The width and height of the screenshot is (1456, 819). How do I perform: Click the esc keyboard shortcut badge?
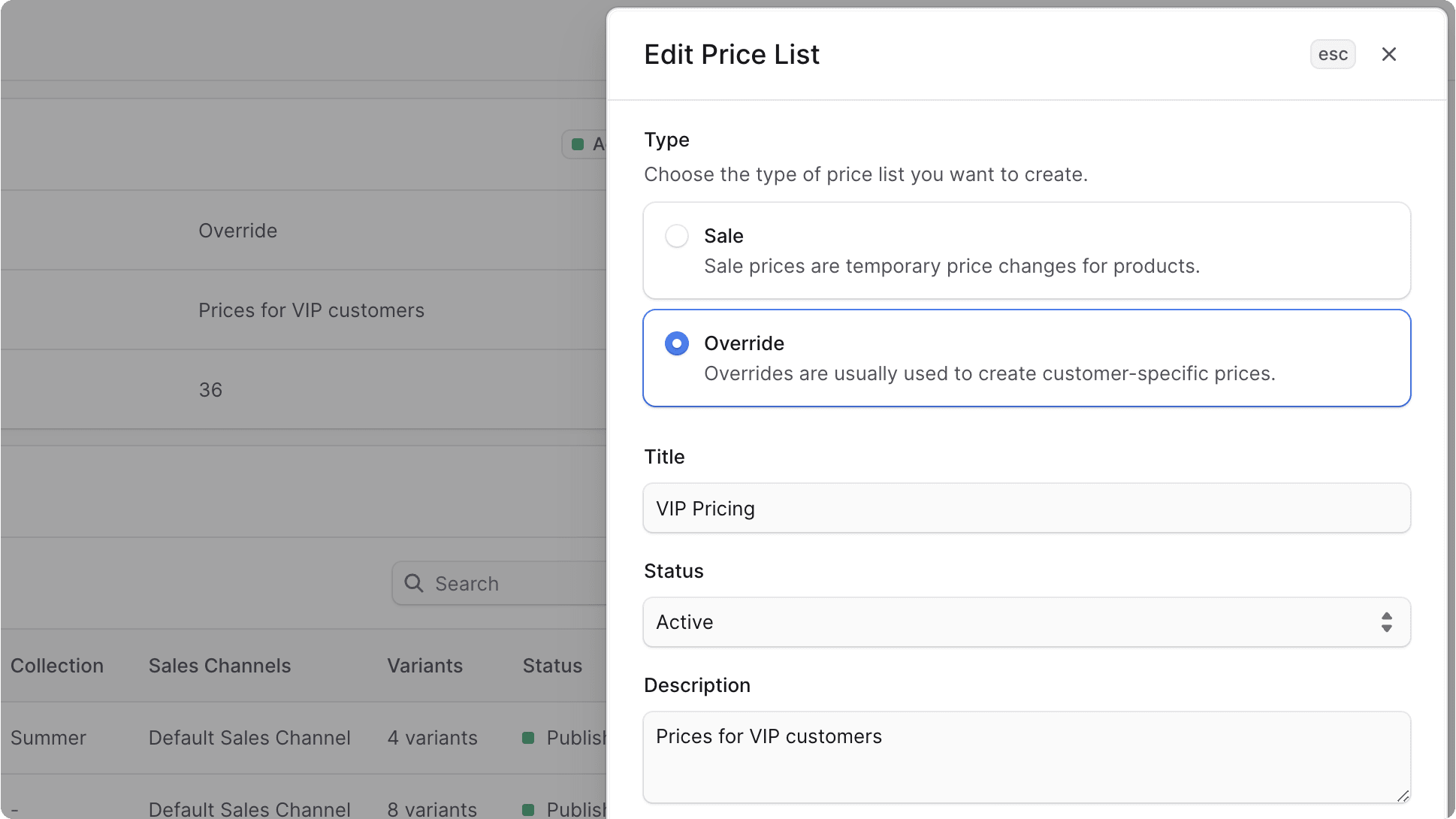pos(1332,53)
